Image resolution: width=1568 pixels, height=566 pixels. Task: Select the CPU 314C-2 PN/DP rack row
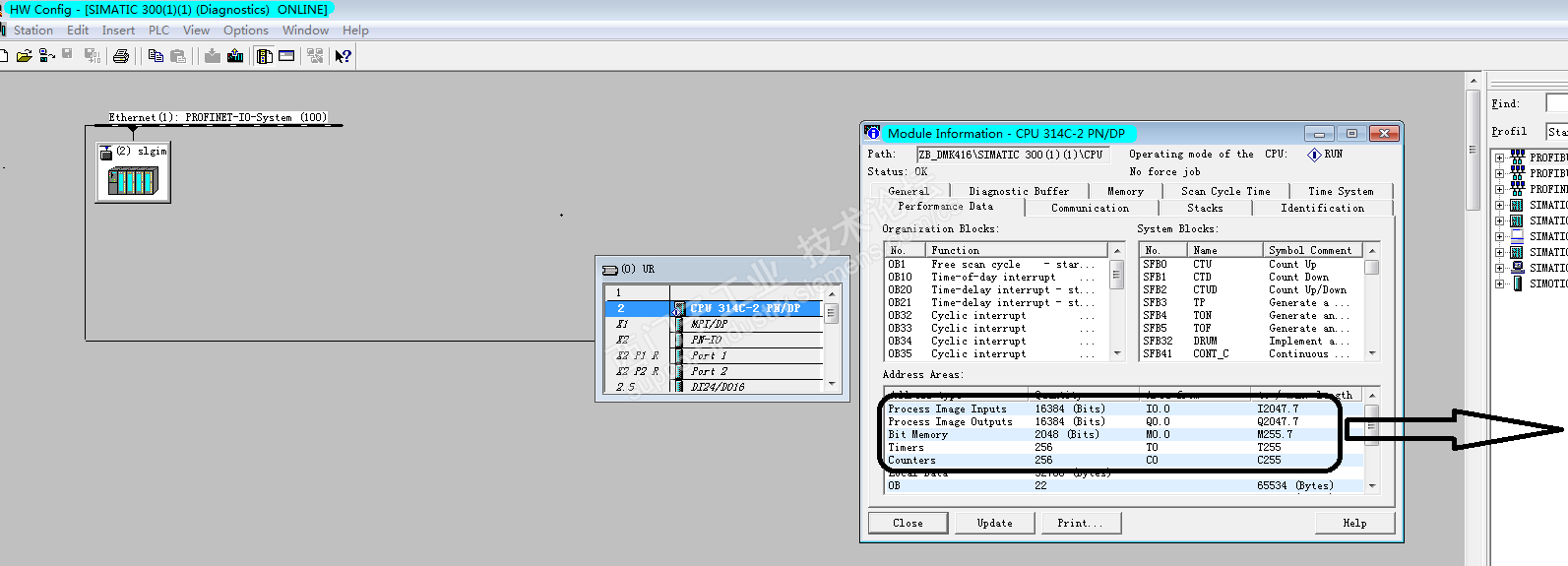[714, 308]
